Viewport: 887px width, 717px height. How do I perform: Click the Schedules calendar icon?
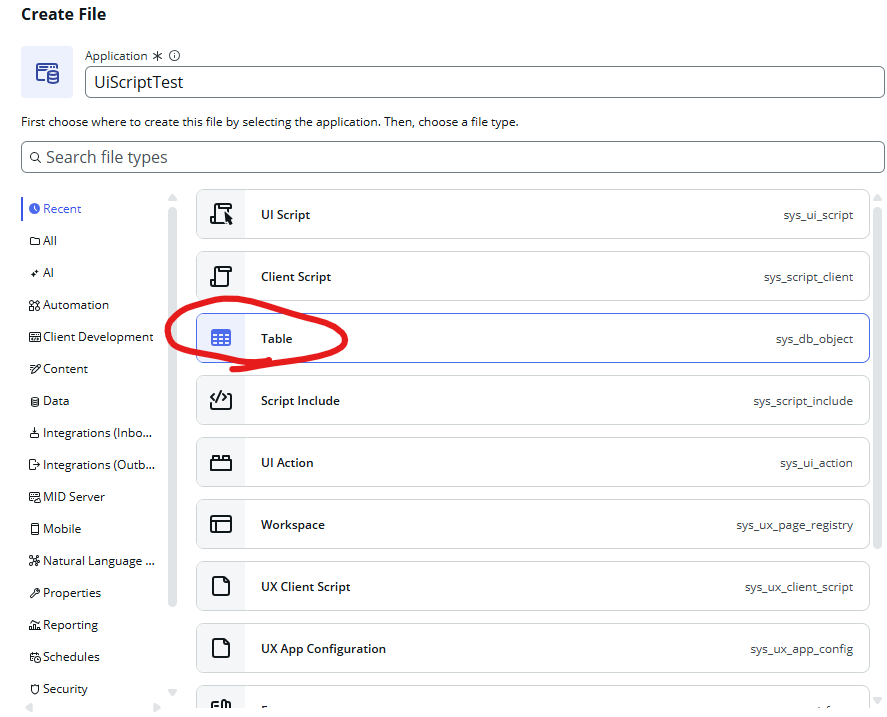[x=35, y=657]
